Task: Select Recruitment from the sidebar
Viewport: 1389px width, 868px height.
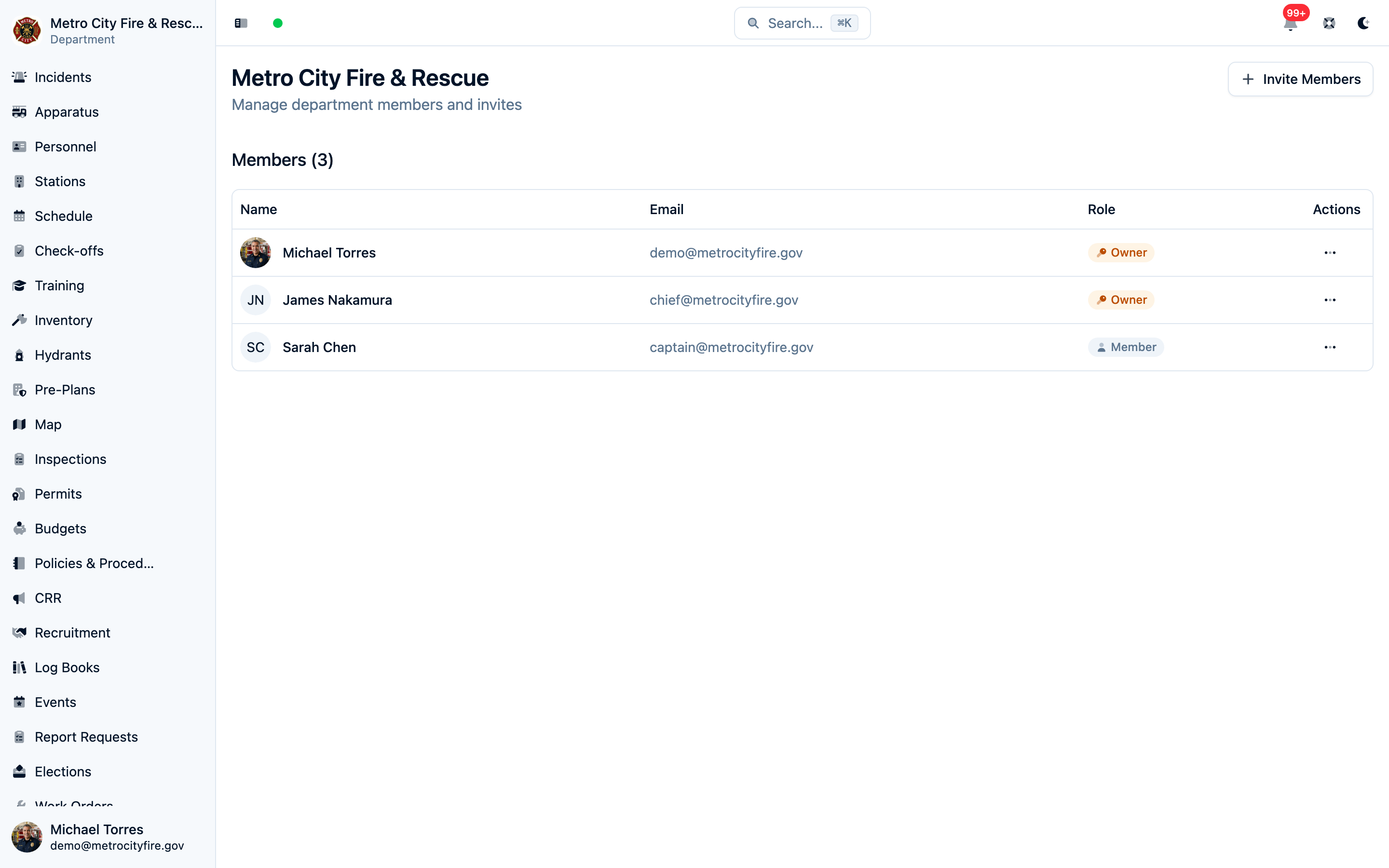Action: click(x=108, y=633)
